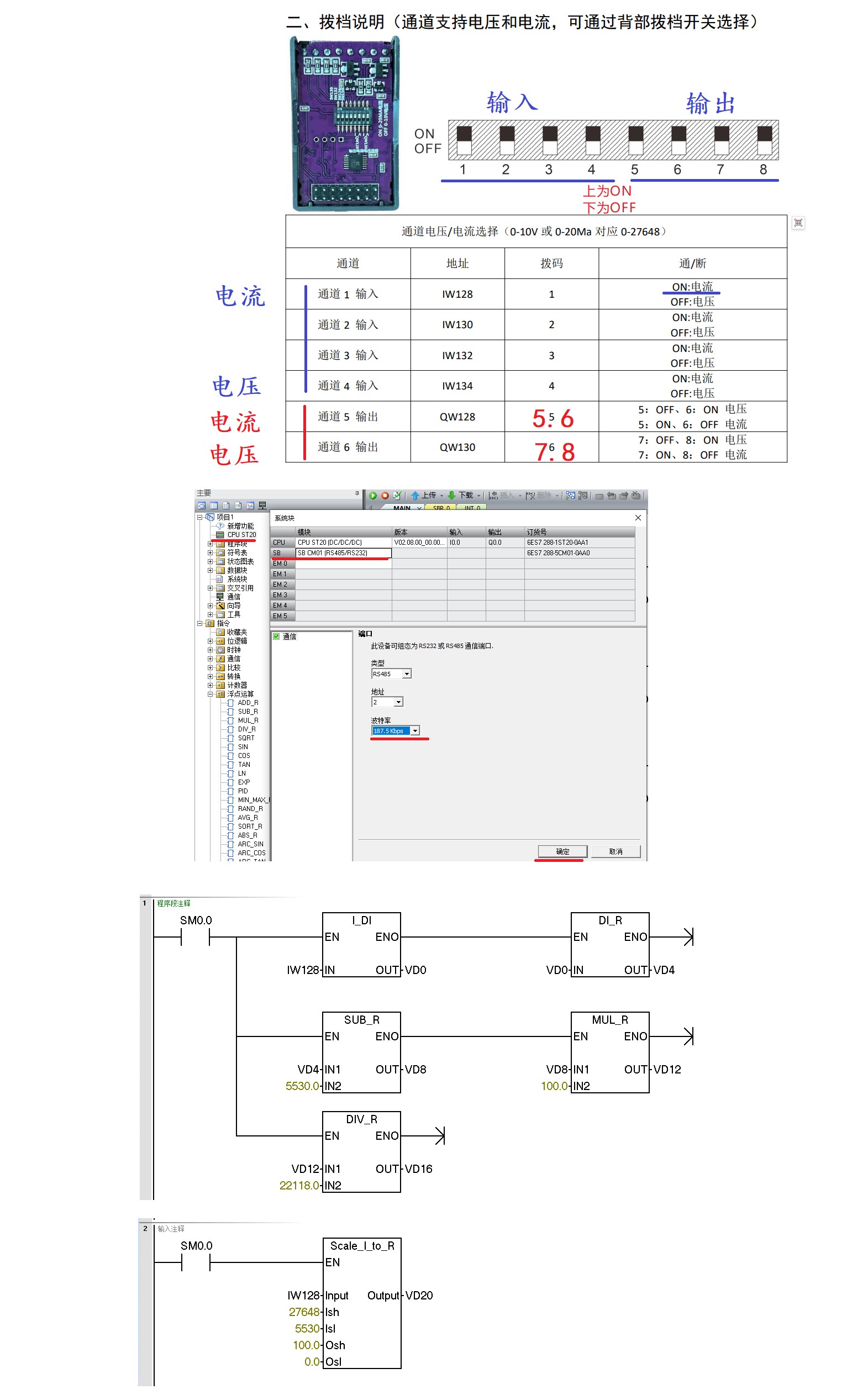
Task: Click the green Run PLC icon
Action: 372,496
